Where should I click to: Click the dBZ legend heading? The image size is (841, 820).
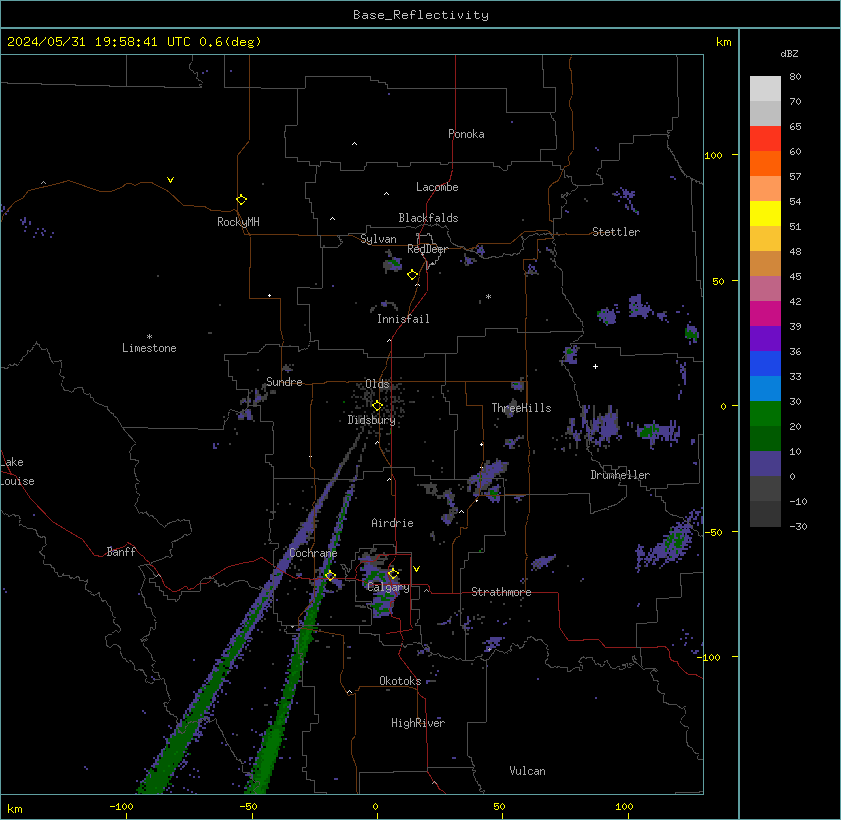point(789,54)
